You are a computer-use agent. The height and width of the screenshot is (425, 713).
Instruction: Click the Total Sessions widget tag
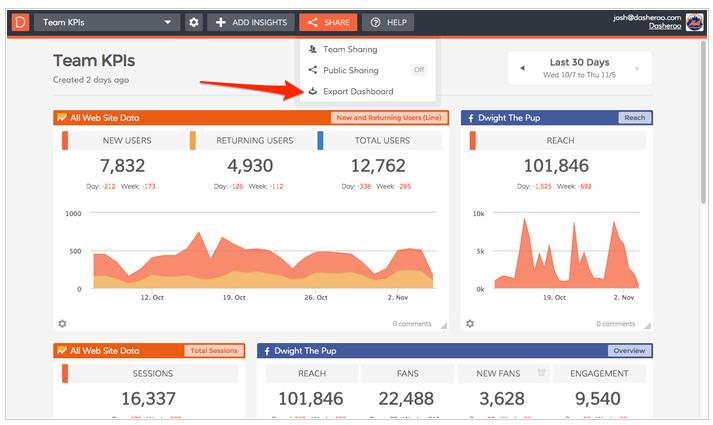214,351
